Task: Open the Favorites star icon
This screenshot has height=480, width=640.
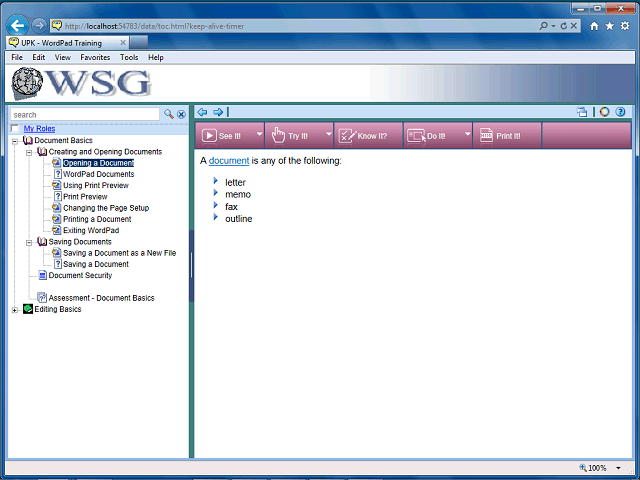Action: click(x=609, y=26)
